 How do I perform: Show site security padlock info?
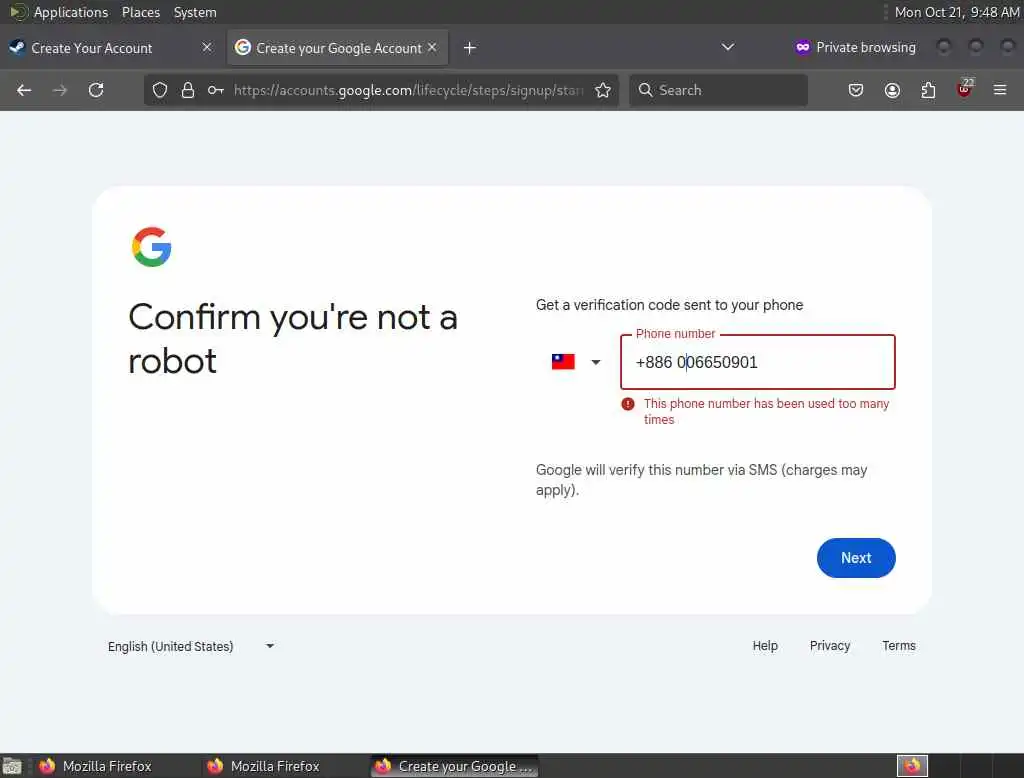point(188,90)
